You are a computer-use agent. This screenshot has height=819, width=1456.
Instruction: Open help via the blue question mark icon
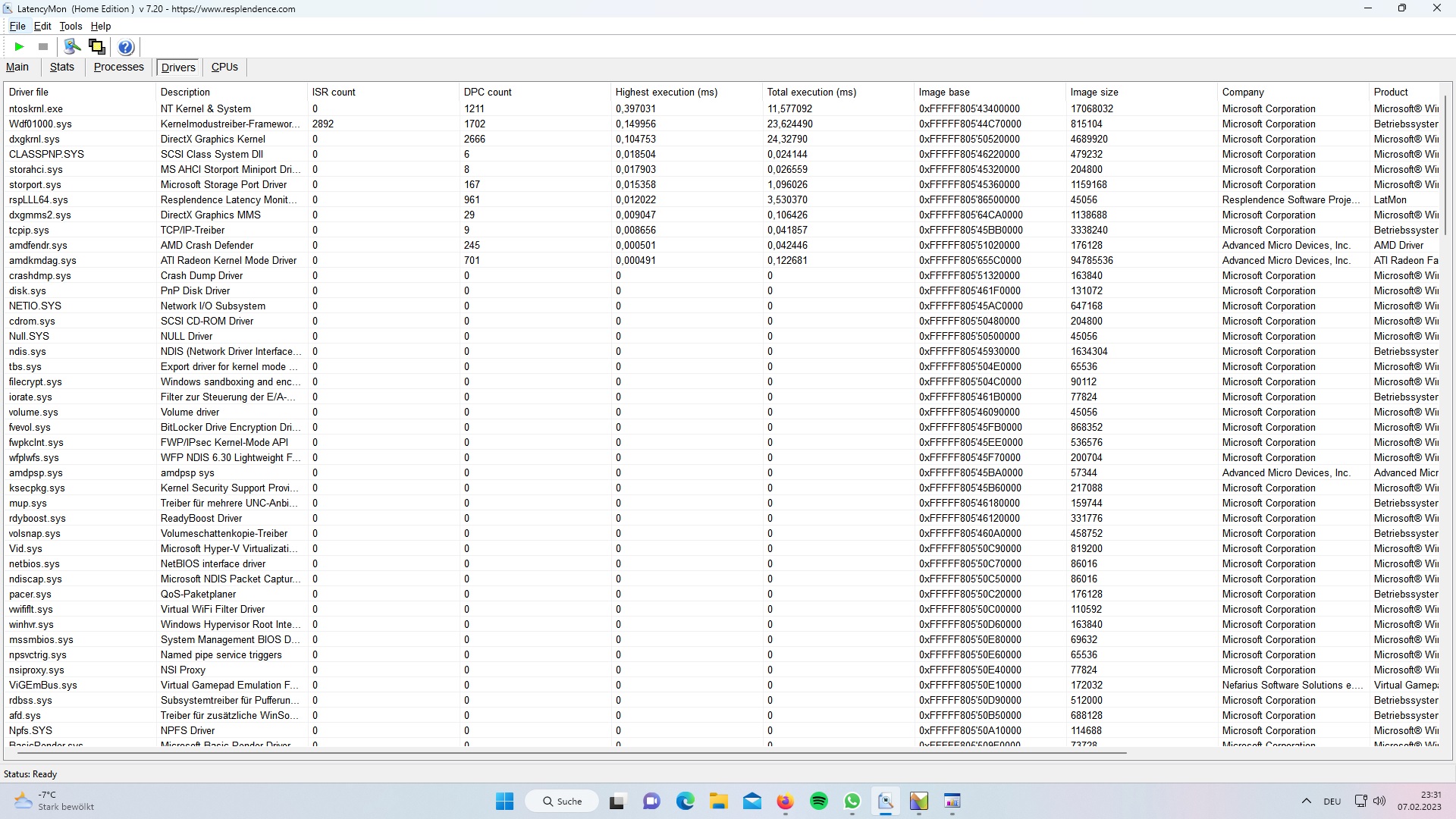[x=126, y=47]
